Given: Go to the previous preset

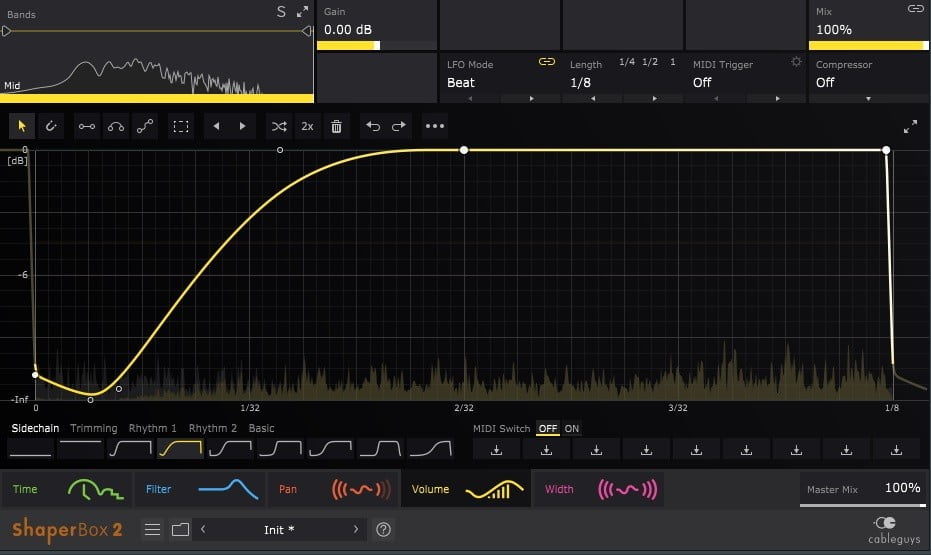Looking at the screenshot, I should tap(203, 529).
